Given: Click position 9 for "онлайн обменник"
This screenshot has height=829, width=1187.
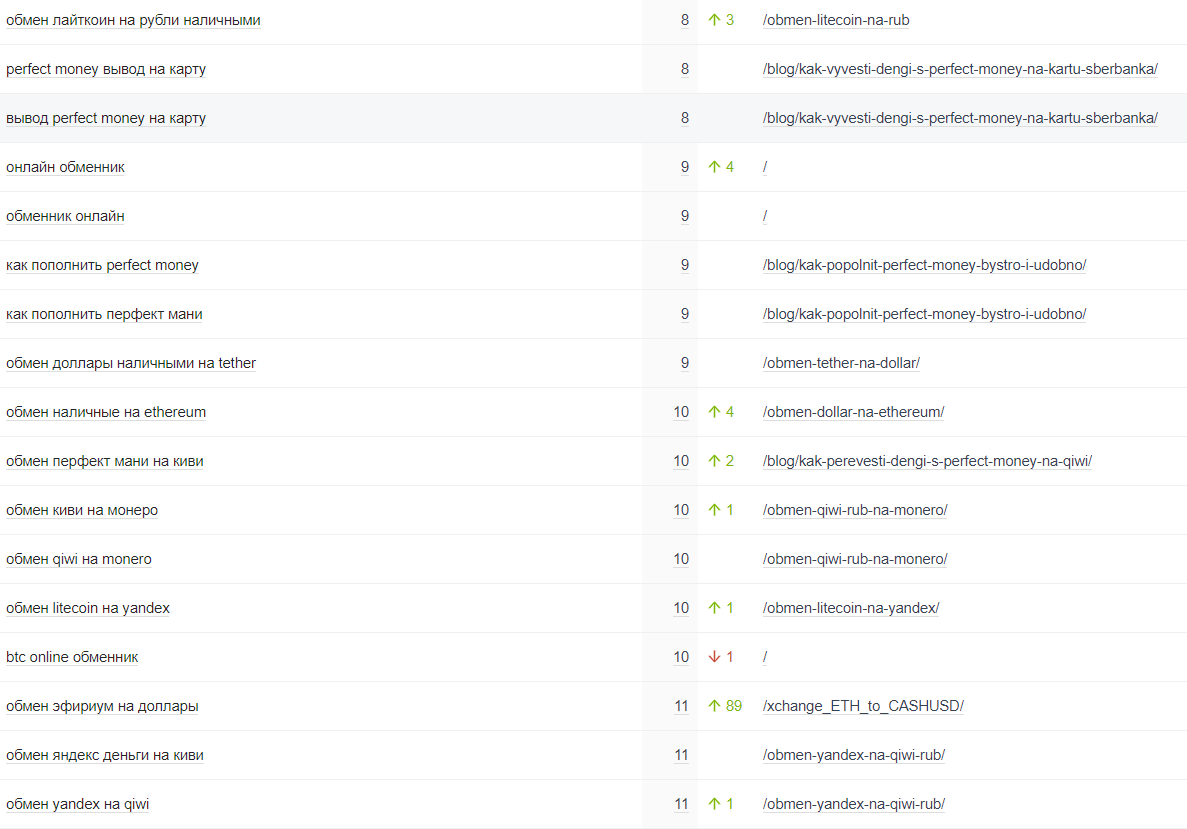Looking at the screenshot, I should click(684, 167).
